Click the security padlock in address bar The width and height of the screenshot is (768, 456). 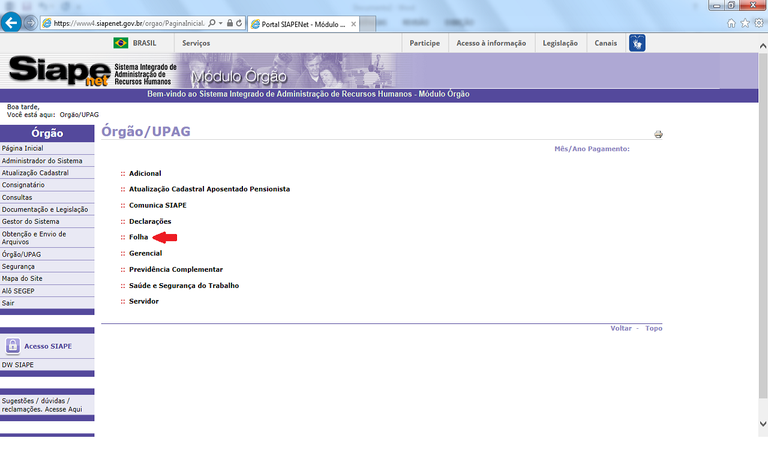pyautogui.click(x=230, y=23)
